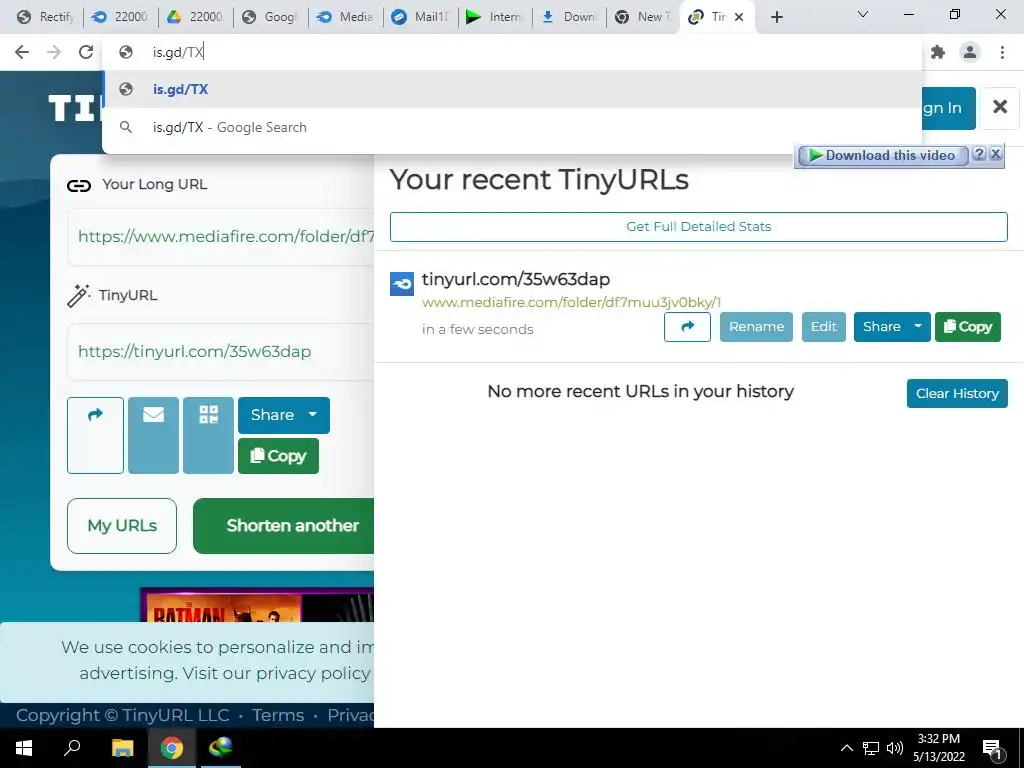Switch to the Download tab
The width and height of the screenshot is (1024, 768).
tap(570, 17)
